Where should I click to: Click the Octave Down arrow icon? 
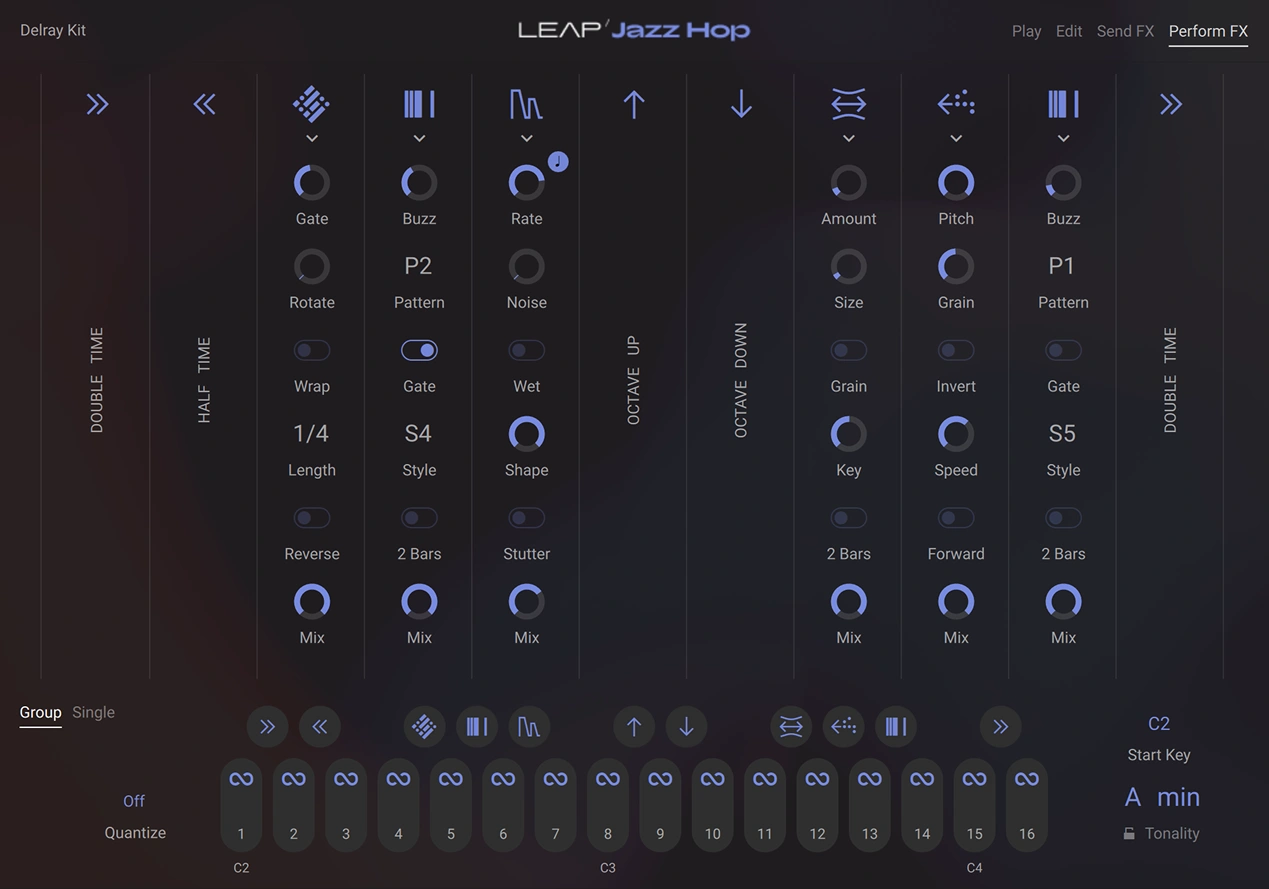pyautogui.click(x=739, y=103)
